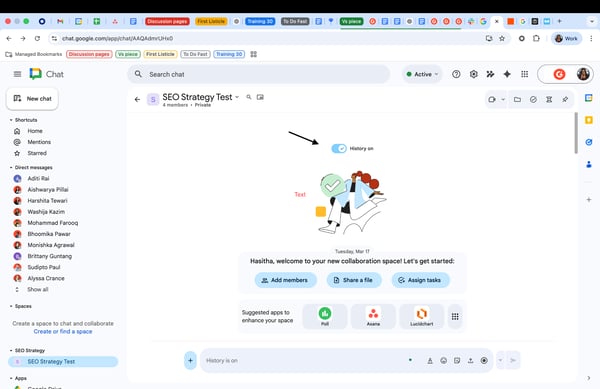Search within this space via magnifier icon
The image size is (600, 389).
249,97
